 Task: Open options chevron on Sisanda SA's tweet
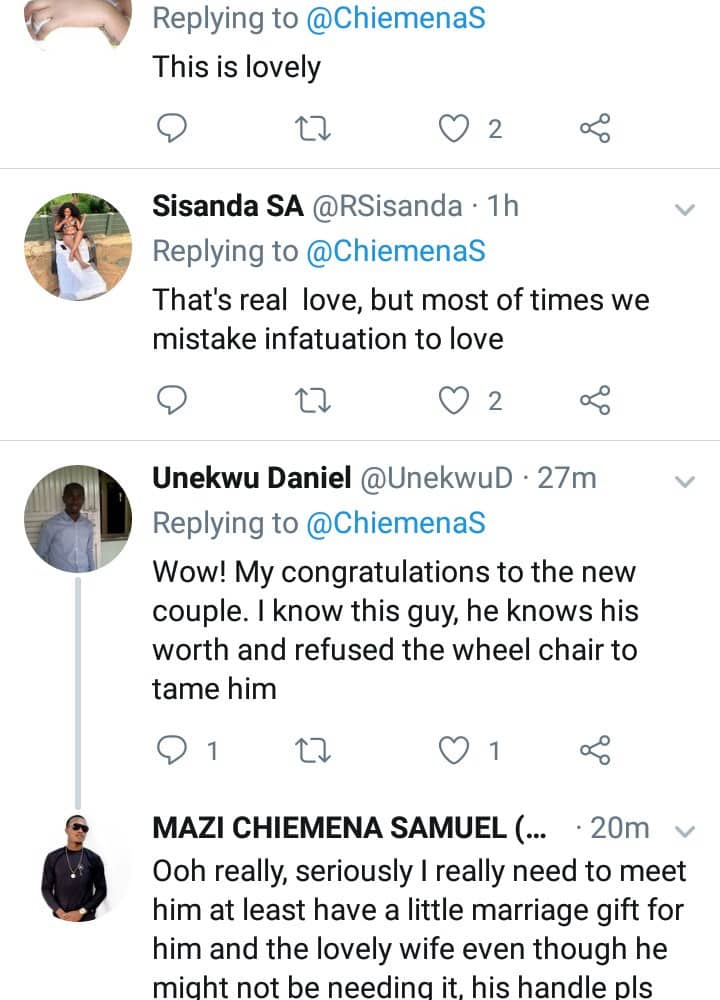(x=685, y=209)
